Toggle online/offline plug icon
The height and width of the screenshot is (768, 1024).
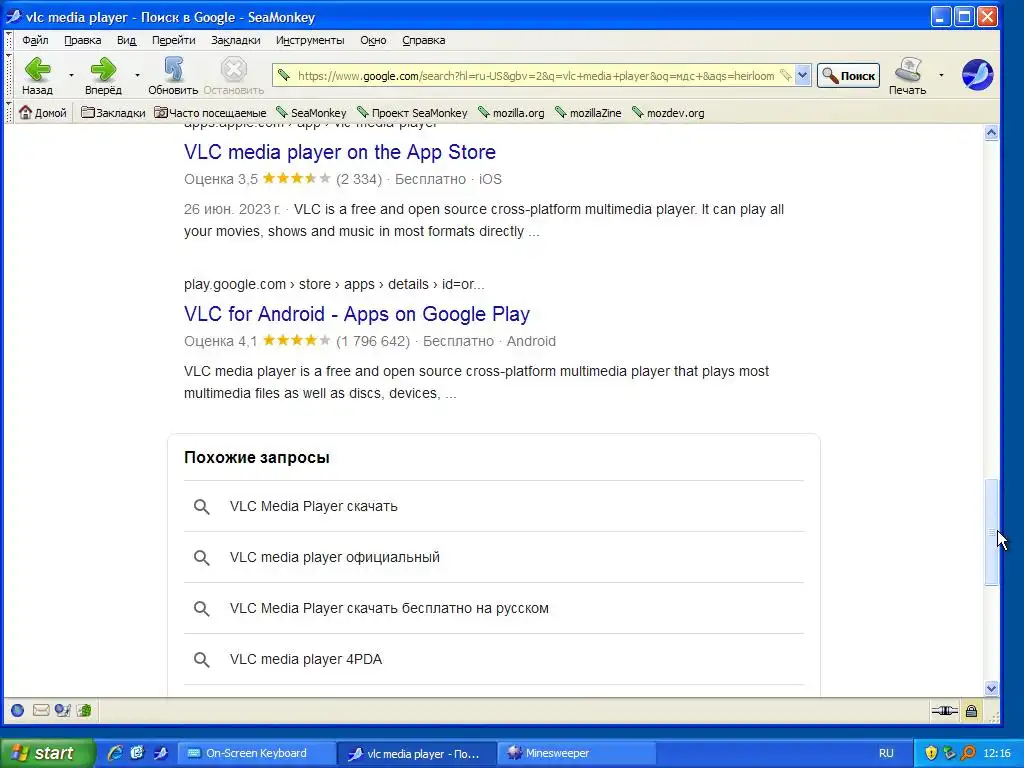coord(944,711)
